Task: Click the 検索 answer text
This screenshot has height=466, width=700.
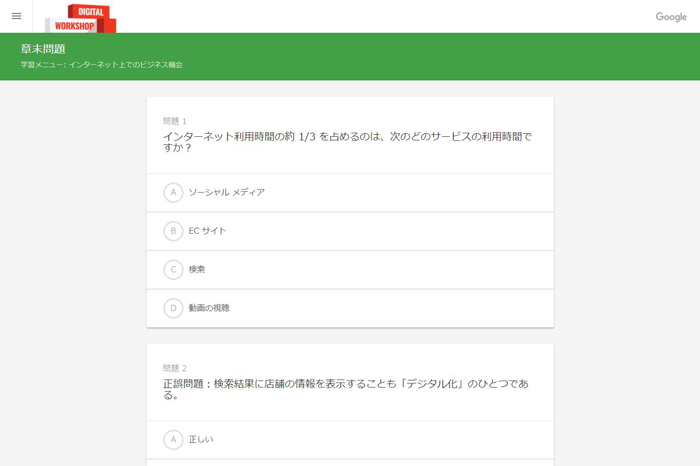Action: tap(197, 269)
